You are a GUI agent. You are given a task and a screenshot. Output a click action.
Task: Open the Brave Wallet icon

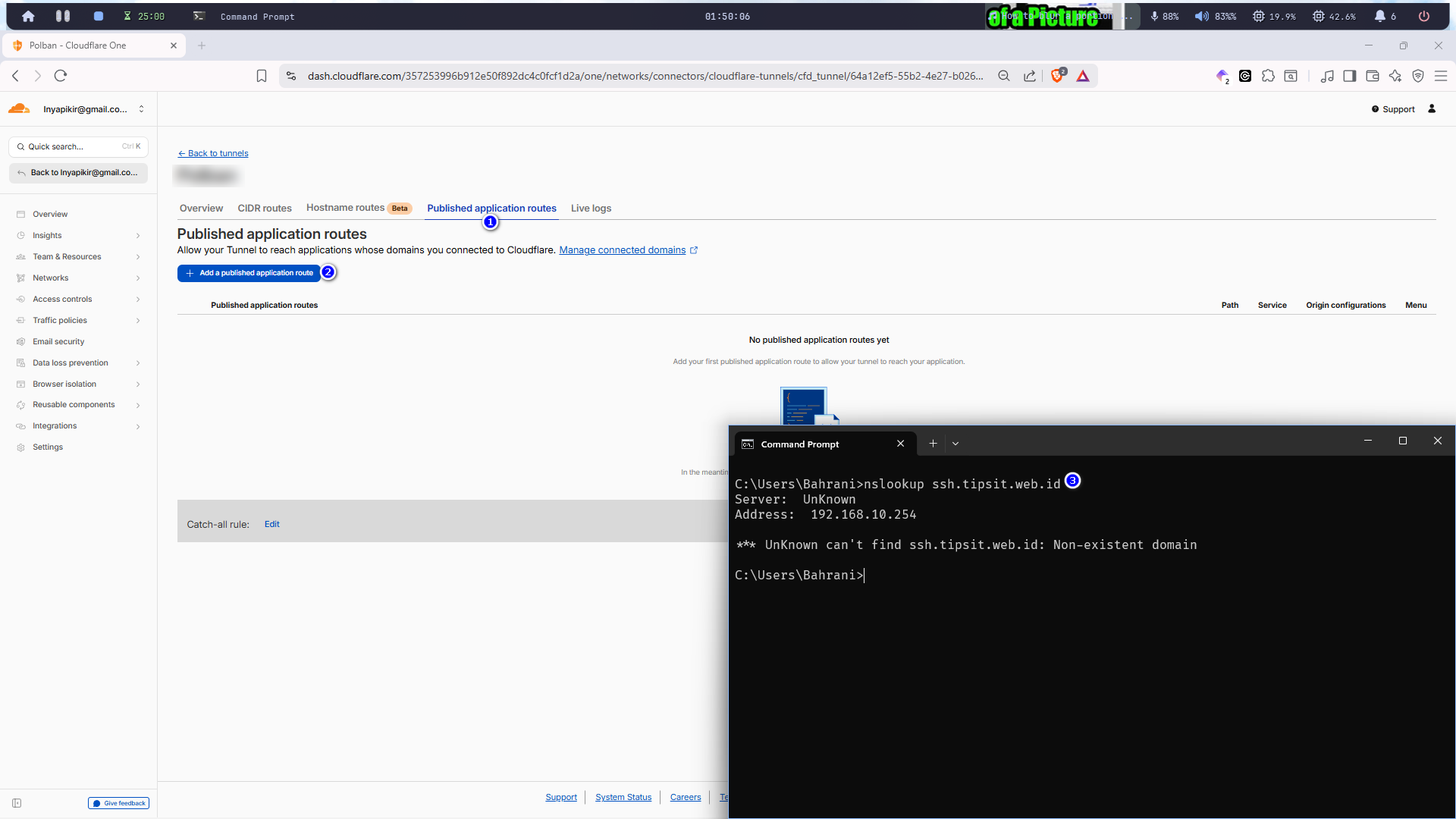[x=1372, y=76]
